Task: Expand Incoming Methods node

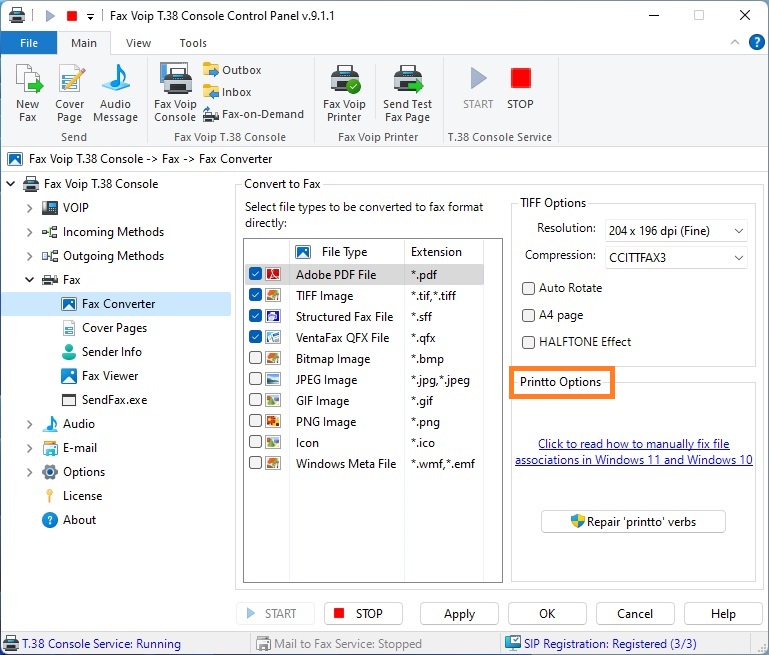Action: pos(29,232)
